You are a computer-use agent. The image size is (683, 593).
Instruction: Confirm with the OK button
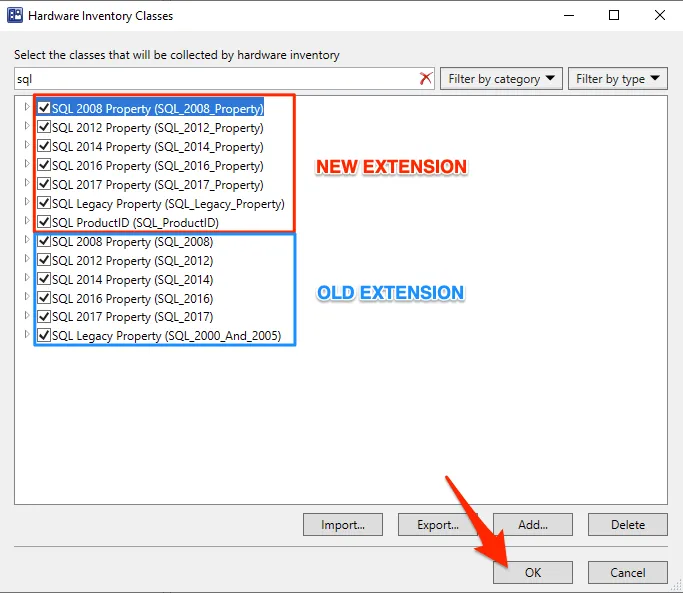coord(533,572)
